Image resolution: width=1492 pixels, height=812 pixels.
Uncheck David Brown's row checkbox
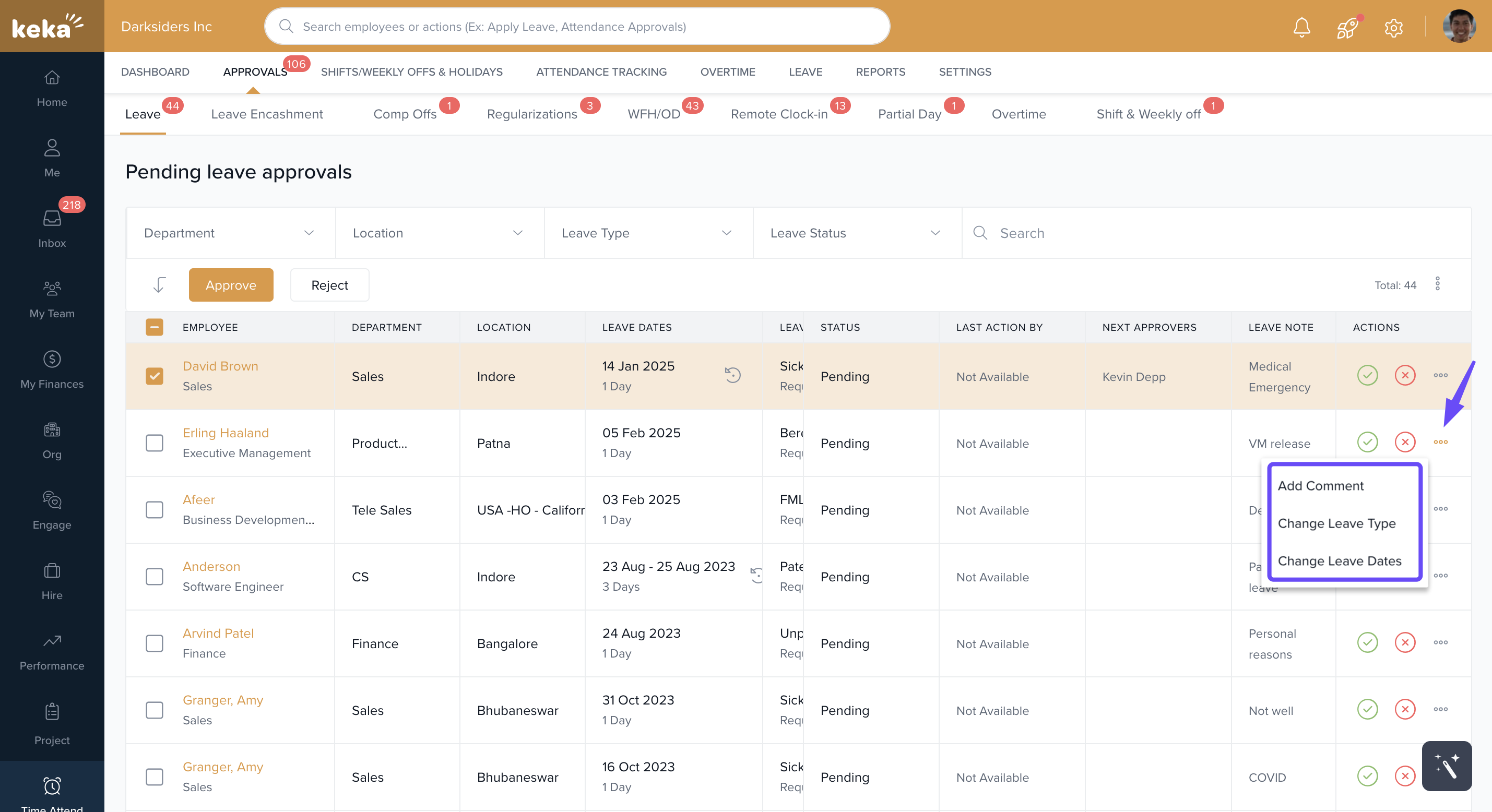[x=154, y=376]
